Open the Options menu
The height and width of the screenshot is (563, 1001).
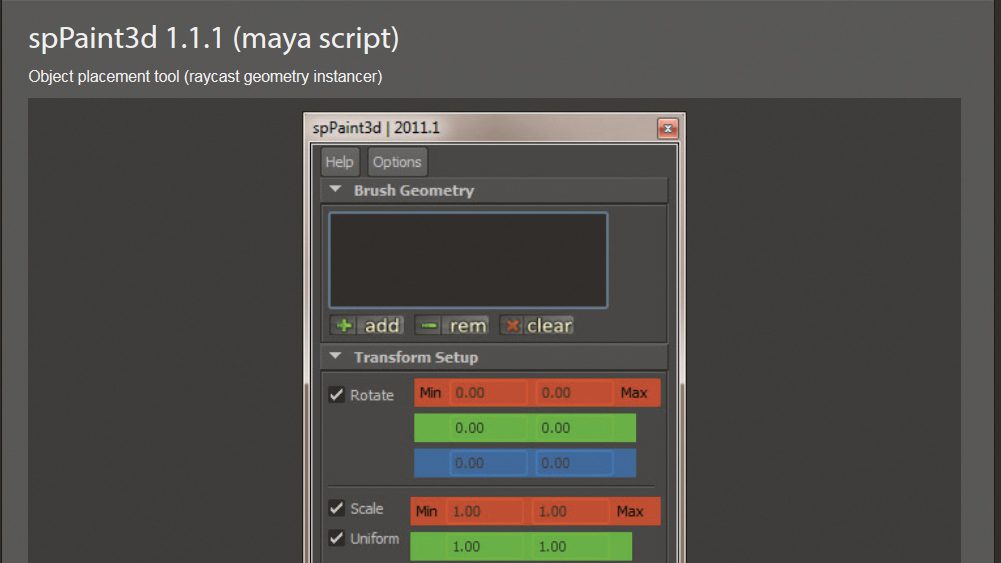pos(397,162)
